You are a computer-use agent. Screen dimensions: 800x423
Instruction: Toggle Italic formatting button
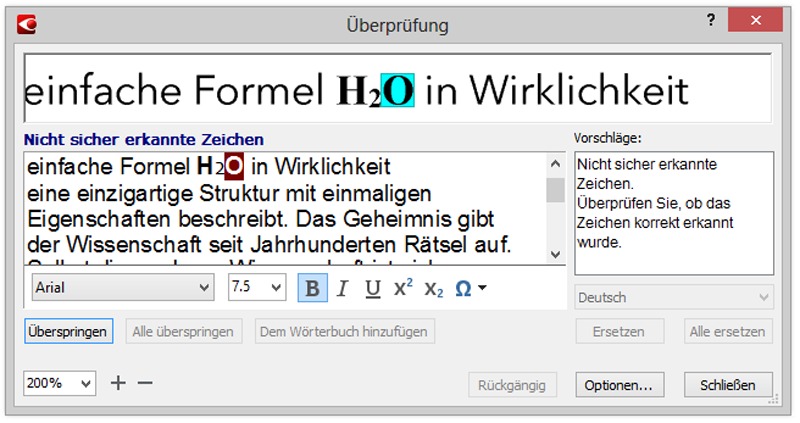[x=342, y=288]
